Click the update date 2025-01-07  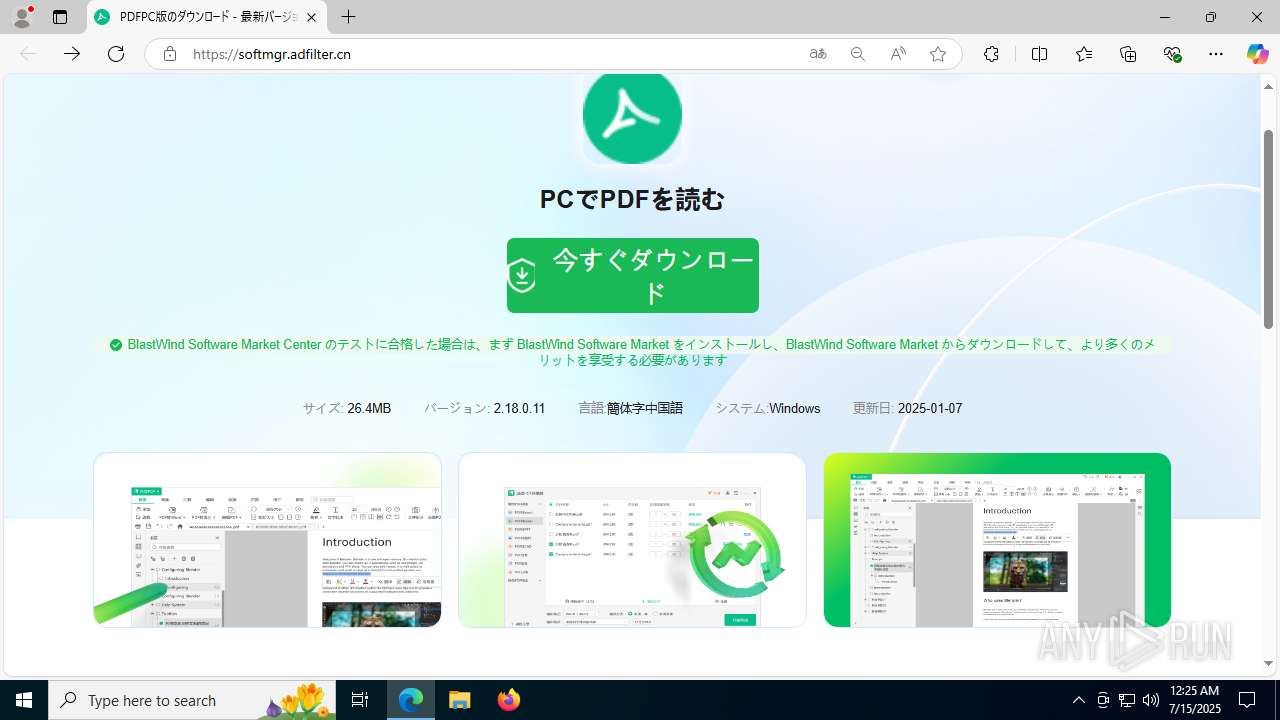(x=930, y=408)
